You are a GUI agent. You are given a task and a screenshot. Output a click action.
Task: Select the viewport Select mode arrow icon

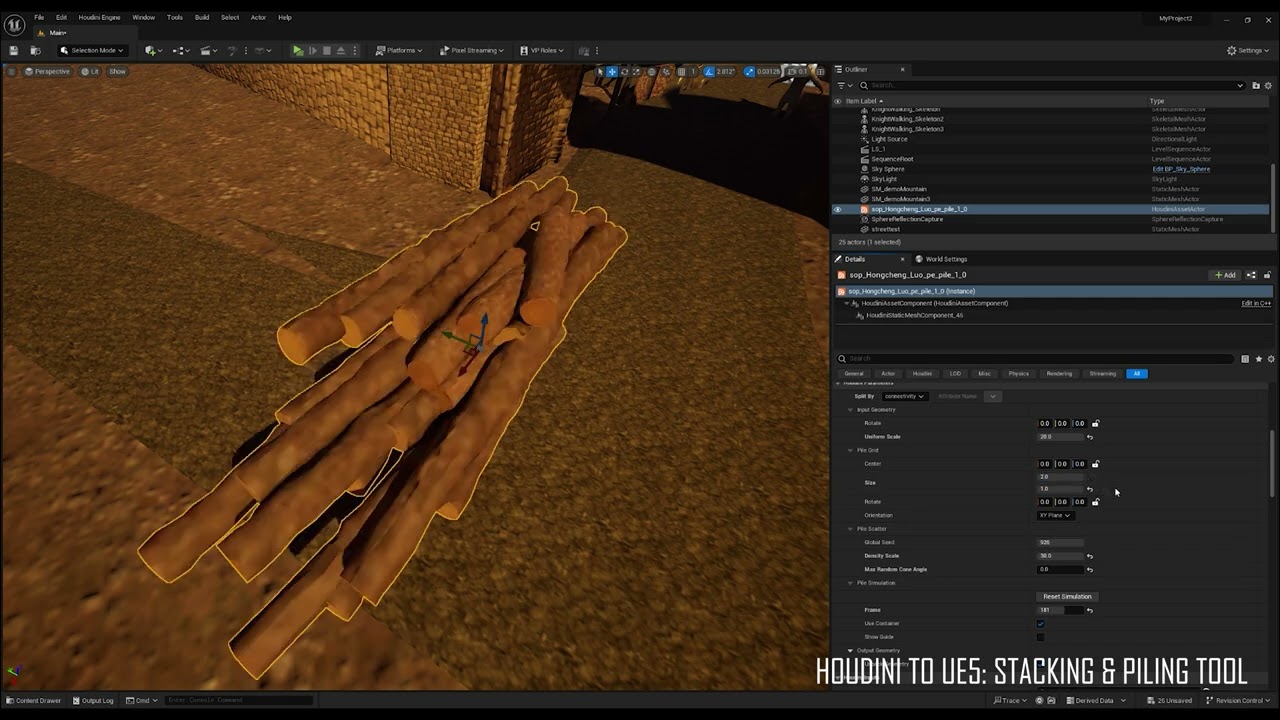pos(600,71)
